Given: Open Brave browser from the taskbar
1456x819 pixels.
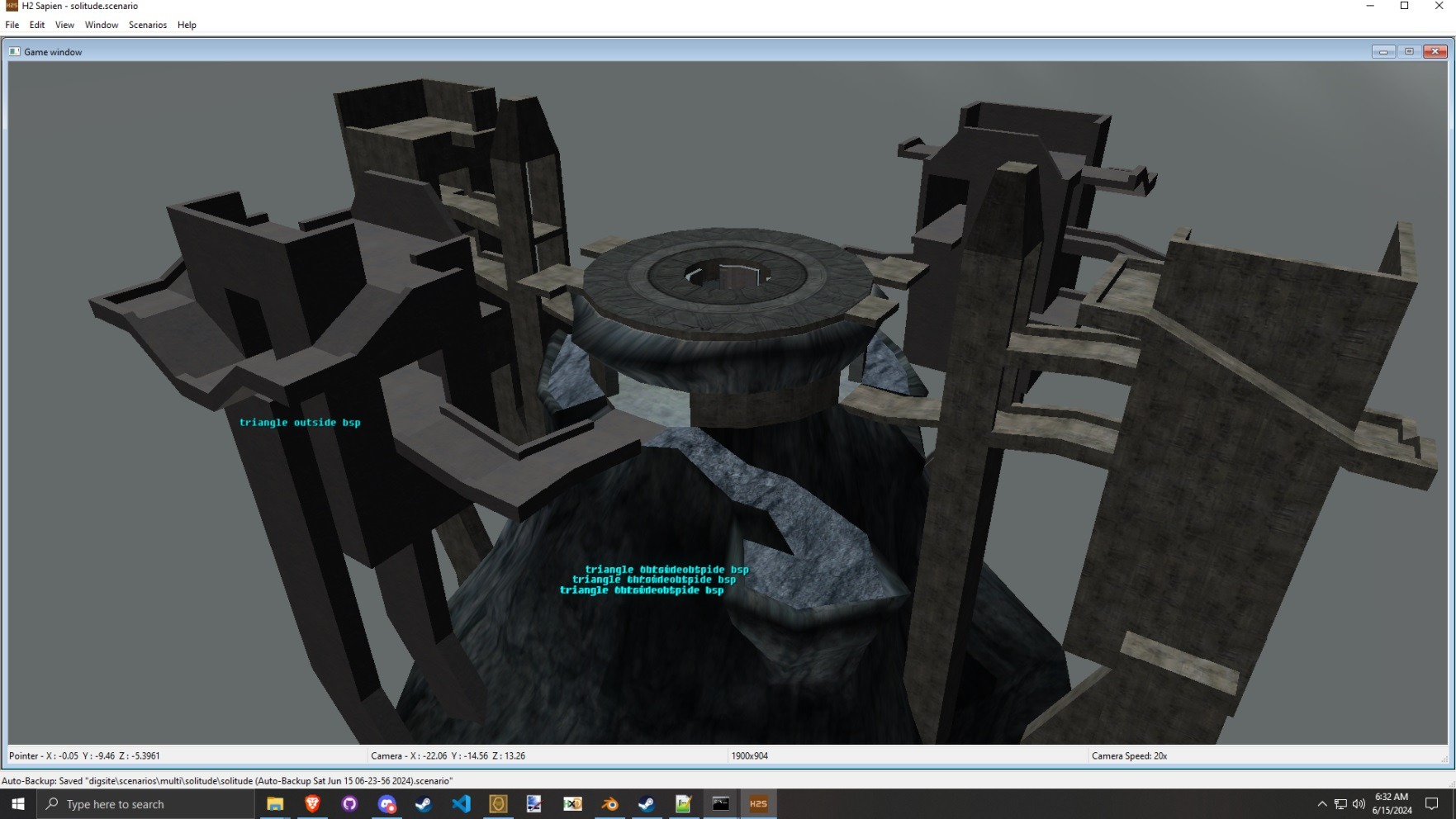Looking at the screenshot, I should (313, 803).
